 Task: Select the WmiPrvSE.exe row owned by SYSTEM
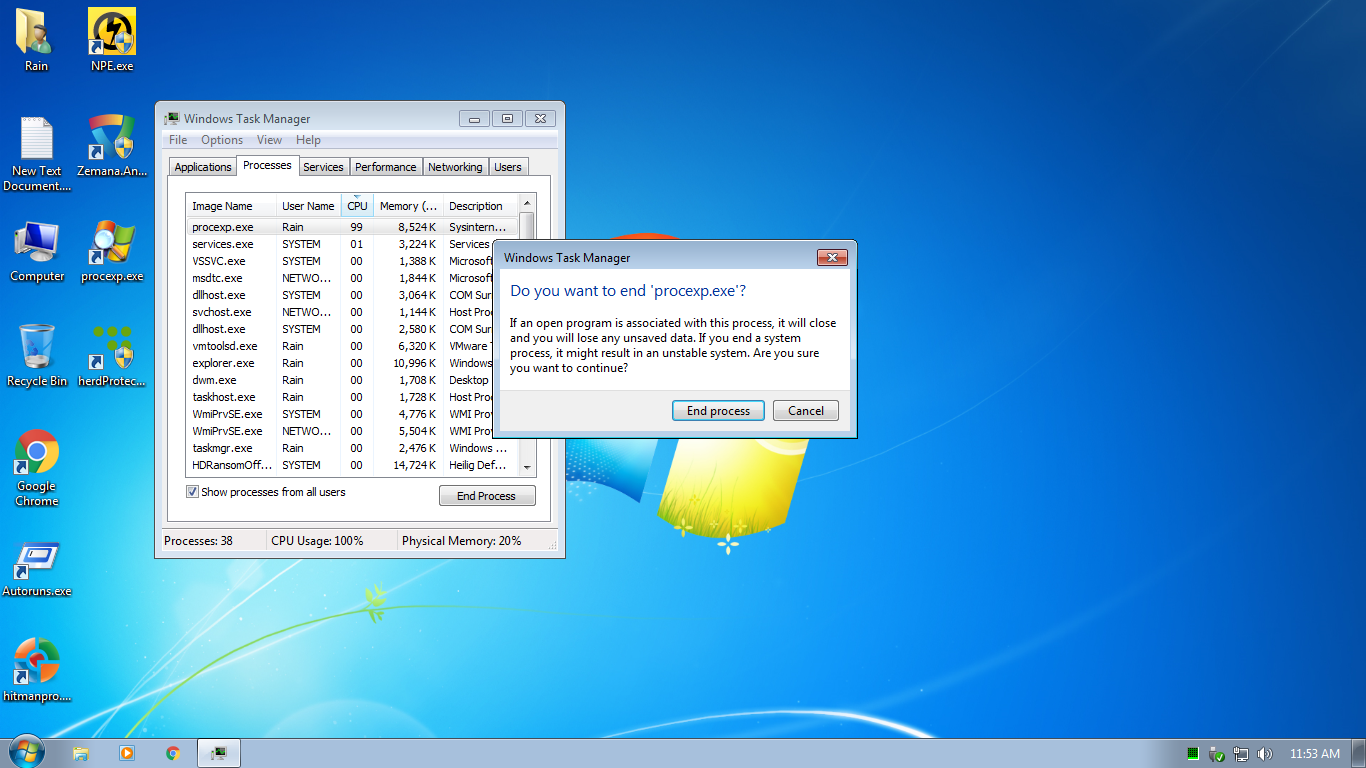[x=353, y=414]
